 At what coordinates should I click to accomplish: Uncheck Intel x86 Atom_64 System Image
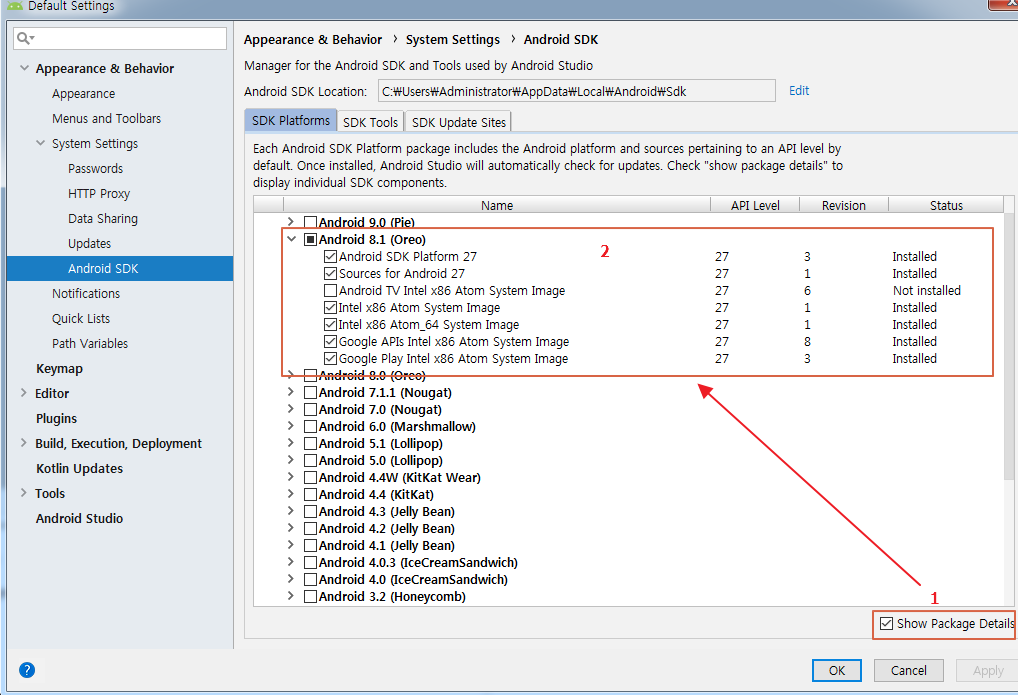click(x=330, y=325)
